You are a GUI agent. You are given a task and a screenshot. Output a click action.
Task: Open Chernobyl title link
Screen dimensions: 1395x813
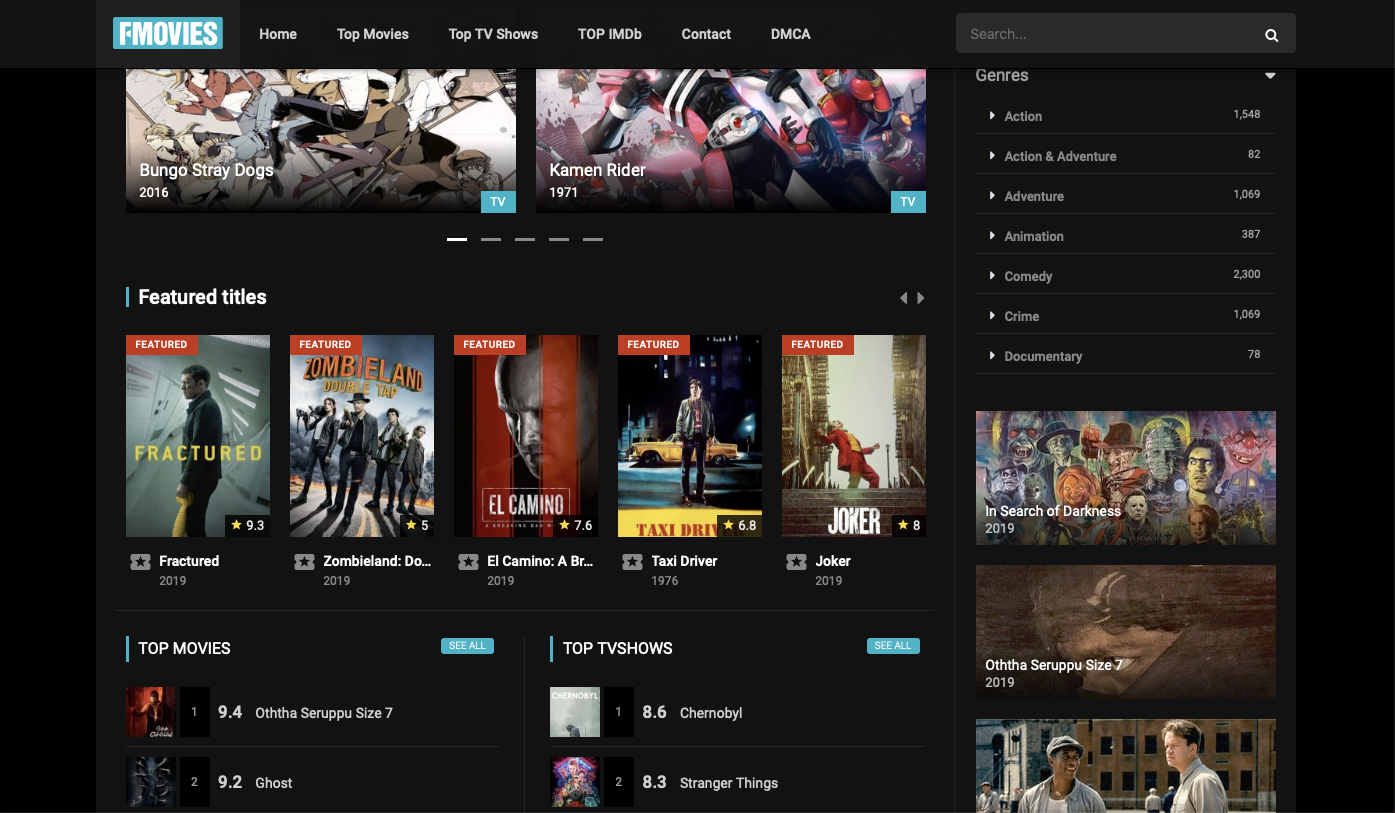point(711,713)
